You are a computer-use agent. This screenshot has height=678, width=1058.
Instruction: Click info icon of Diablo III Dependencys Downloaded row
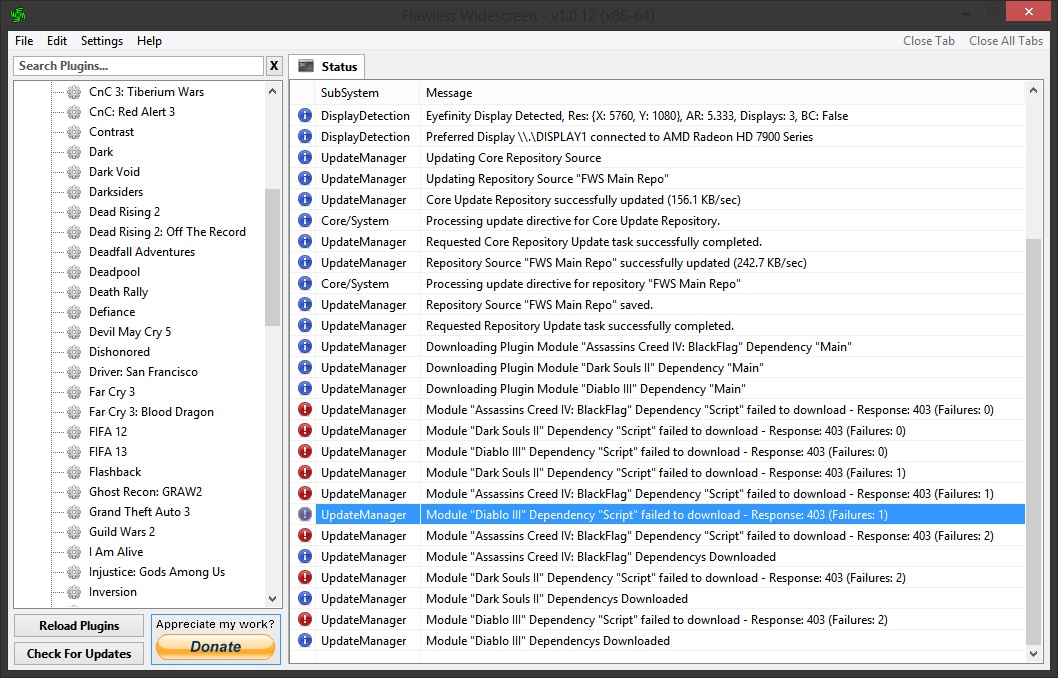tap(305, 640)
